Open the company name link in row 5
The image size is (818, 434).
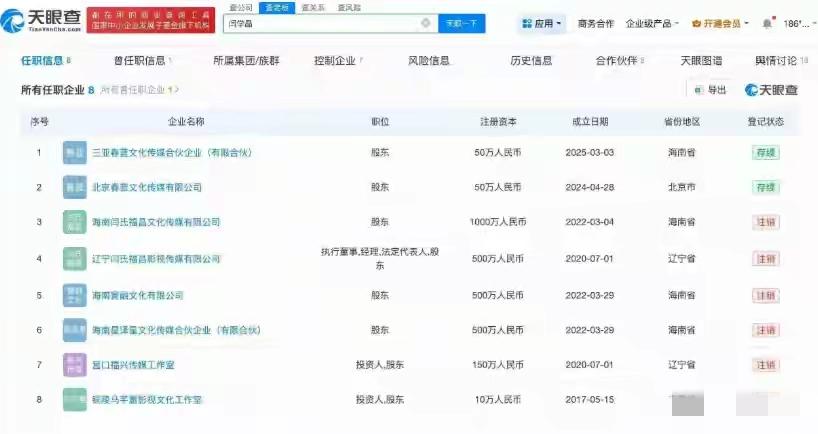pyautogui.click(x=137, y=295)
